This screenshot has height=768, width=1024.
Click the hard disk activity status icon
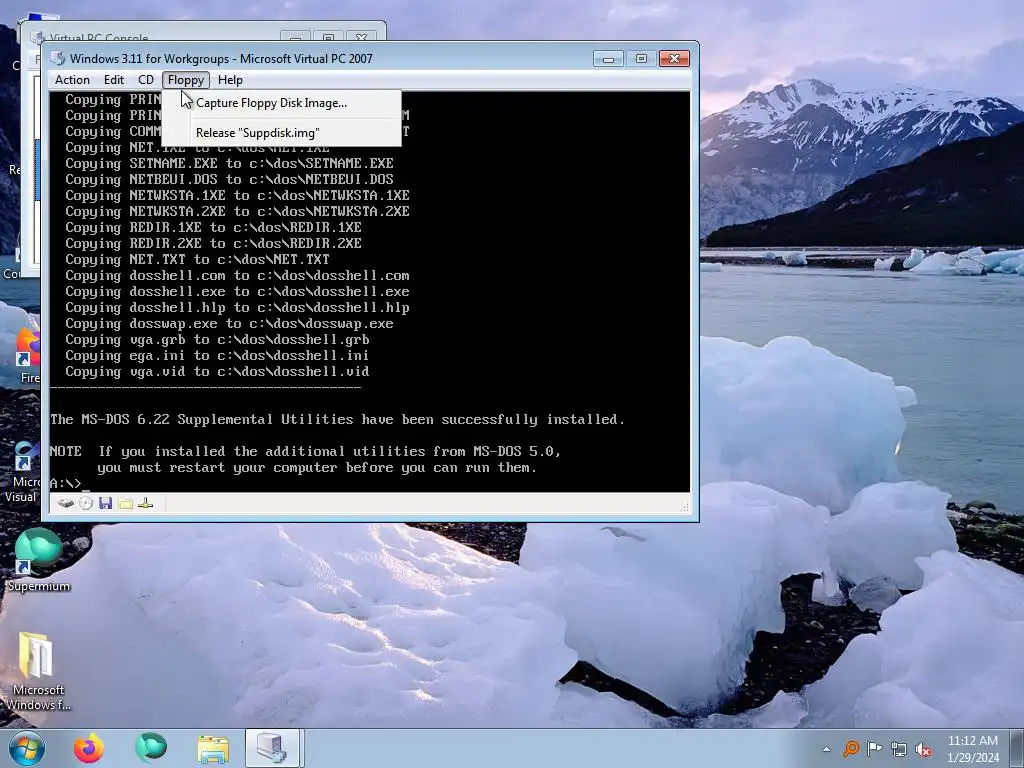pyautogui.click(x=66, y=503)
